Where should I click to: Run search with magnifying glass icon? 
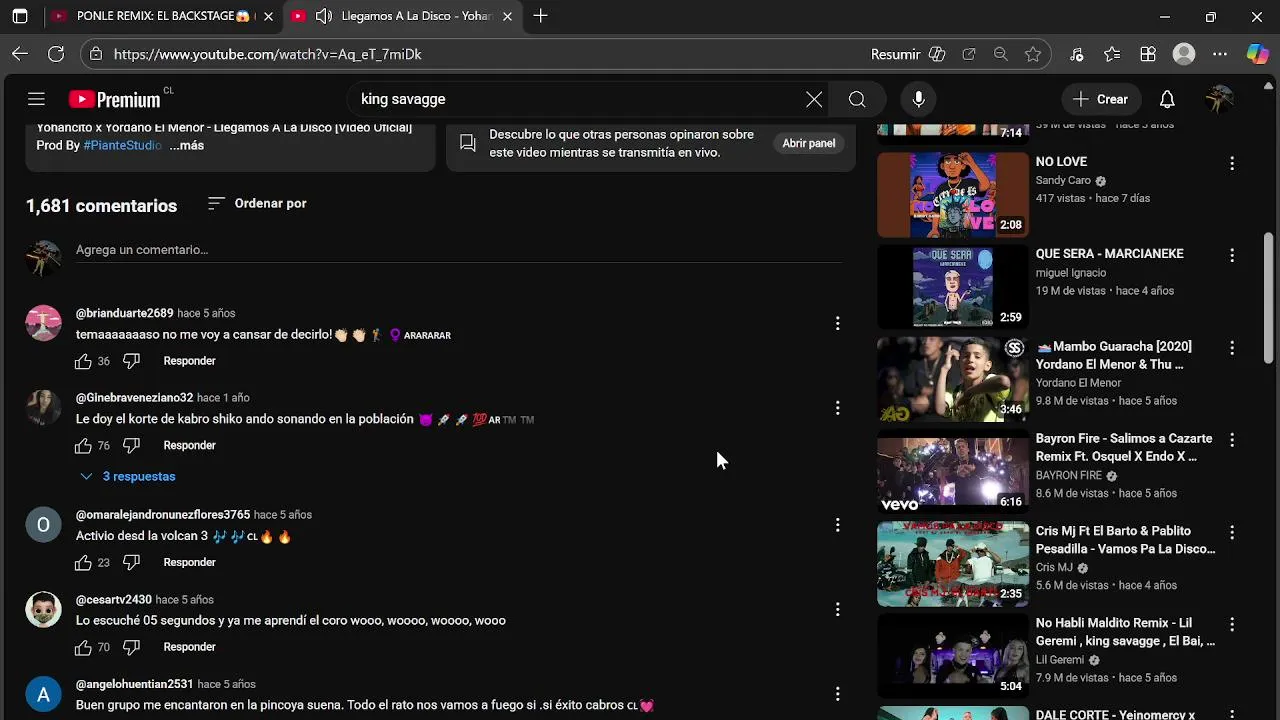(857, 99)
